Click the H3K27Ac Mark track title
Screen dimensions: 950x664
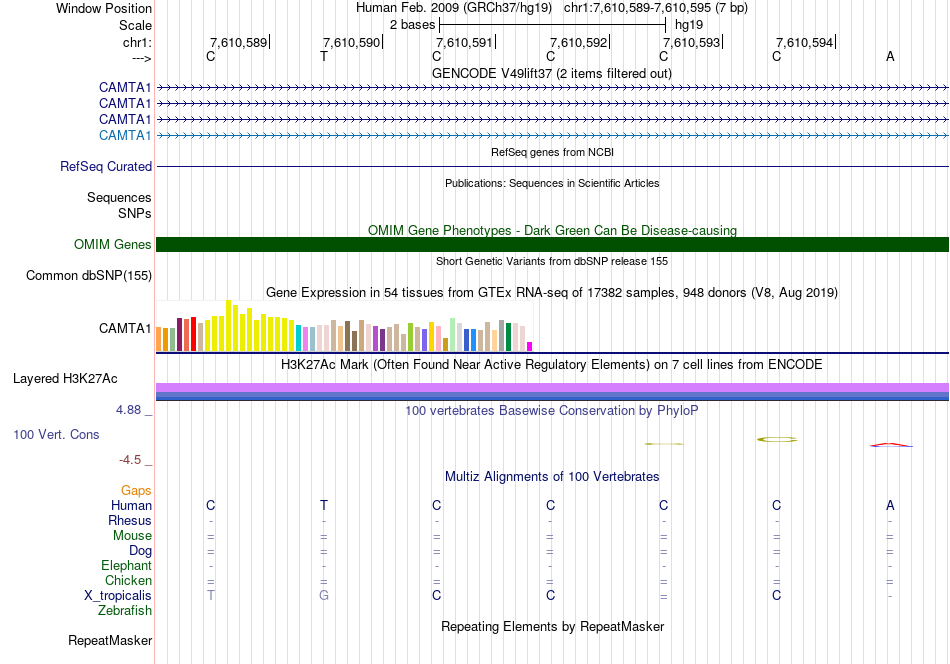[551, 364]
